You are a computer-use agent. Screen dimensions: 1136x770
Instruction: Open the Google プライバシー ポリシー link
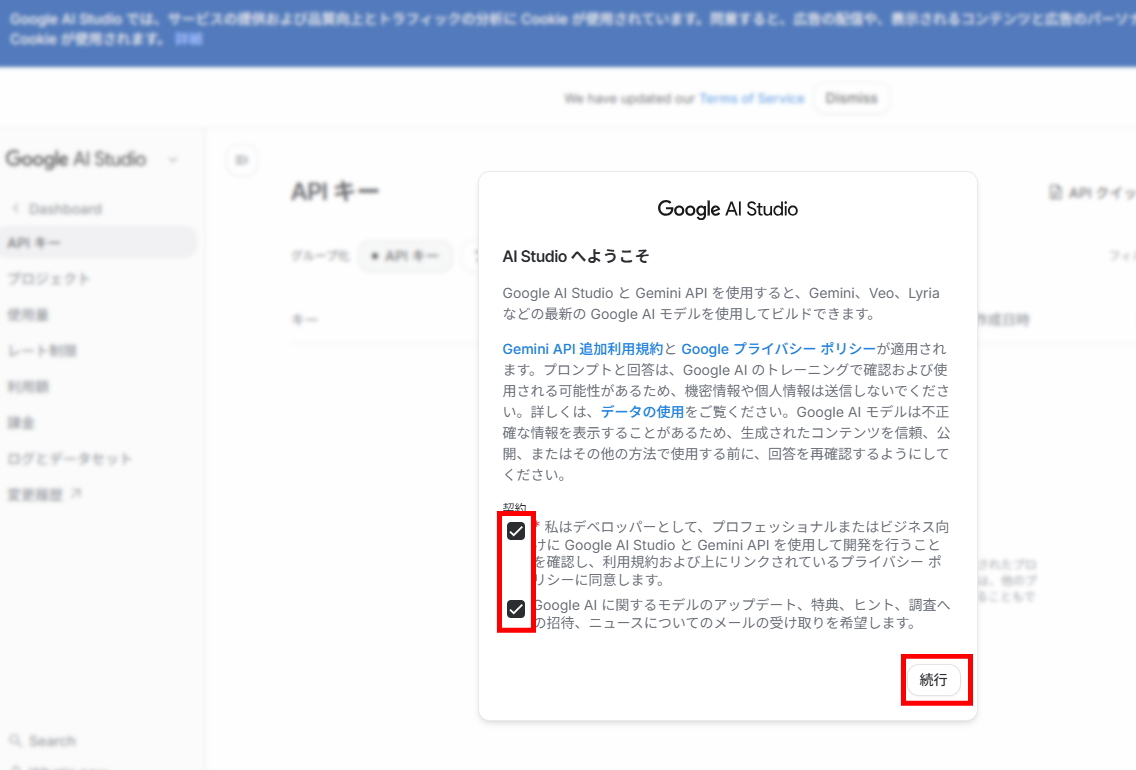tap(778, 349)
